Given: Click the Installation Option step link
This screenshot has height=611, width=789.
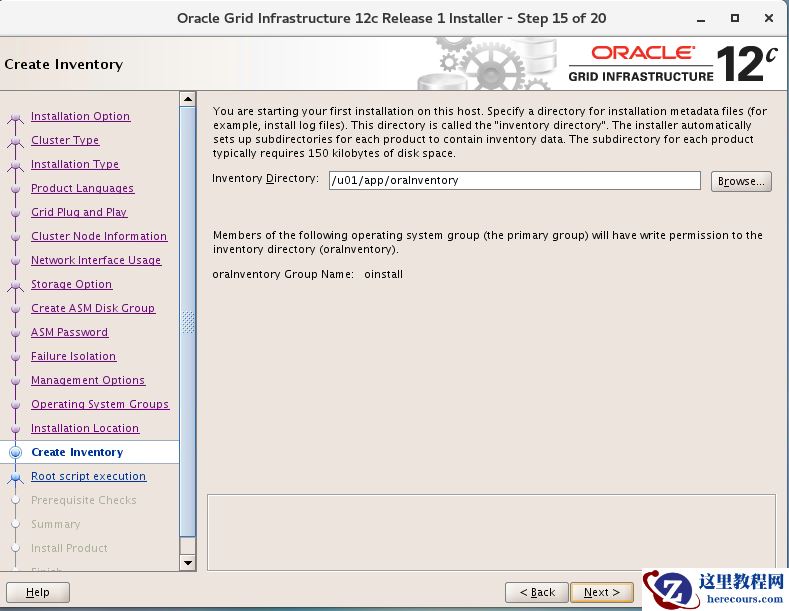Looking at the screenshot, I should (x=81, y=116).
